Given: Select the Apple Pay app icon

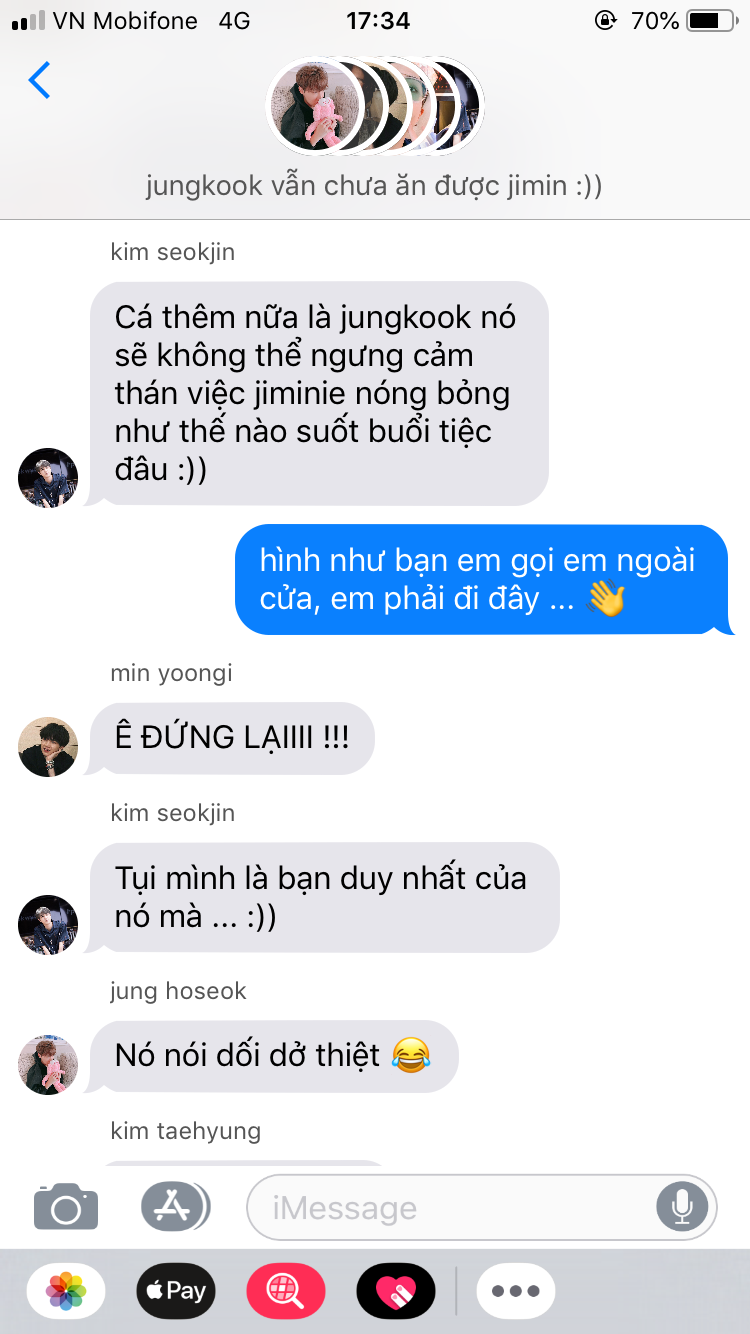Looking at the screenshot, I should pos(176,1291).
